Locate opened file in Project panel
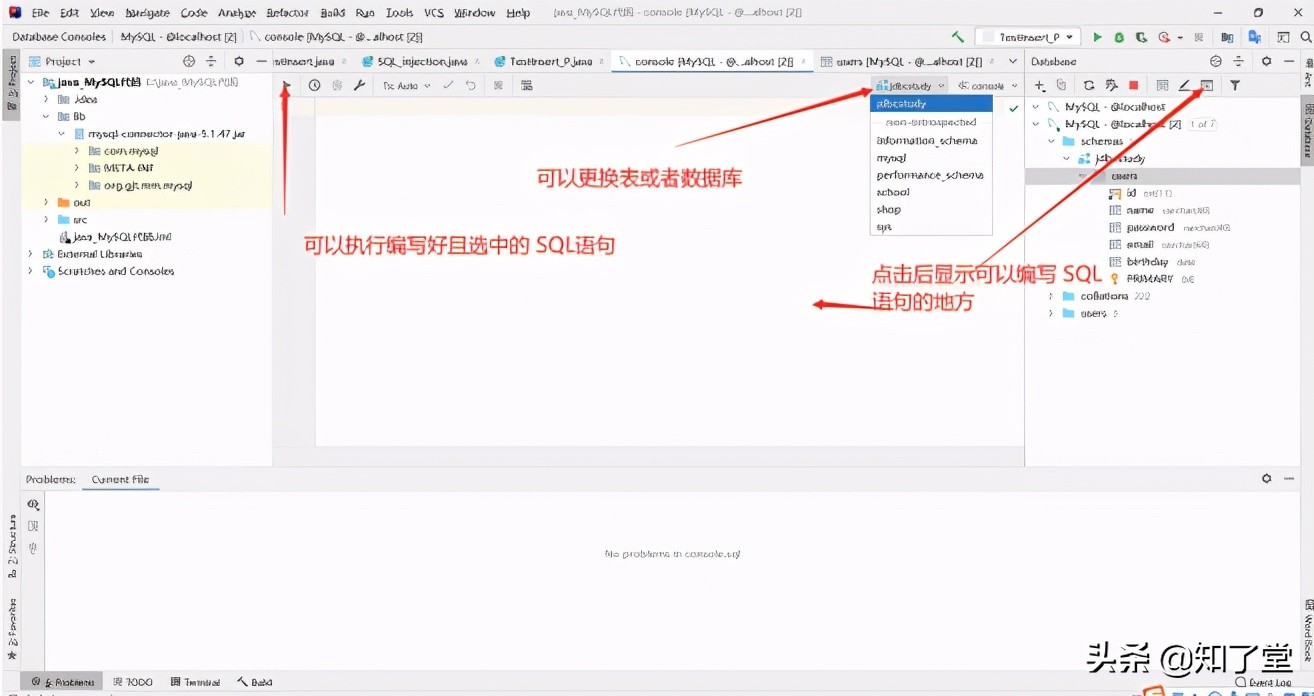The image size is (1314, 696). 189,61
